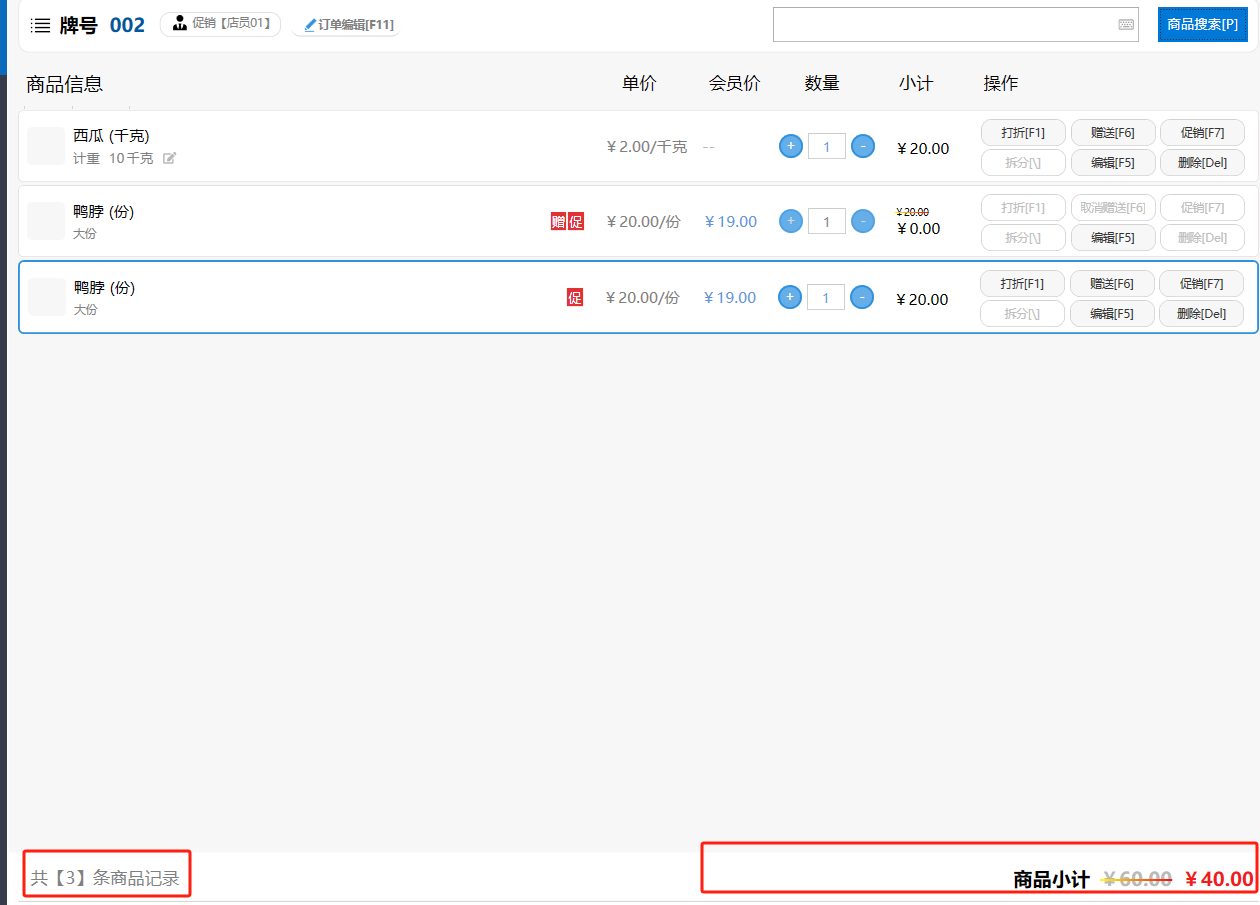Screen dimensions: 1260x905
Task: Edit the gifted 鸭脖 with 编辑[F5]
Action: click(x=1113, y=238)
